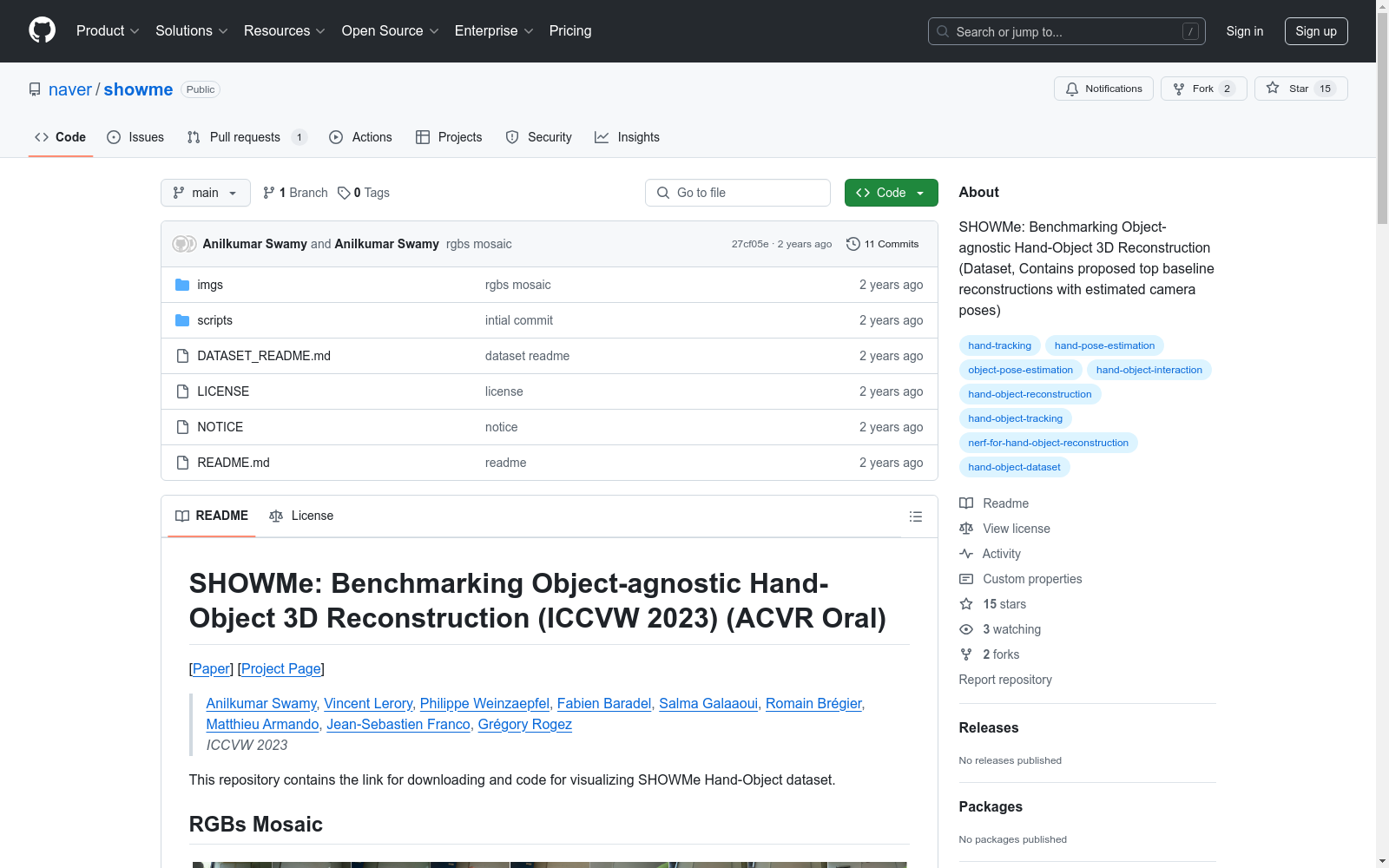
Task: Open the Projects tab
Action: coord(449,137)
